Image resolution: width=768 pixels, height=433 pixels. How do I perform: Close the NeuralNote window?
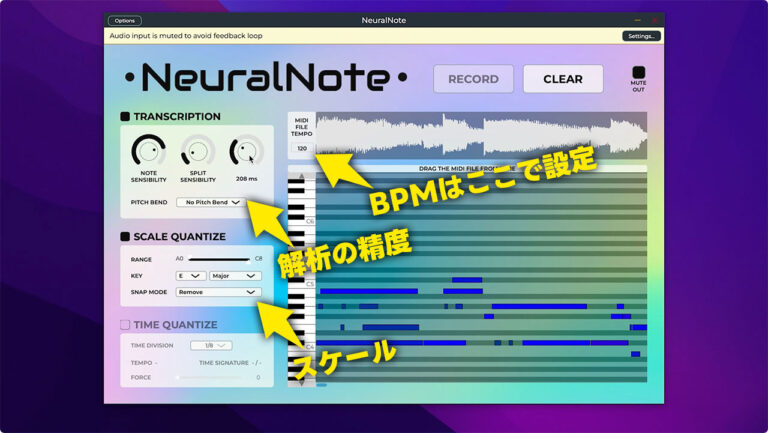(x=654, y=20)
